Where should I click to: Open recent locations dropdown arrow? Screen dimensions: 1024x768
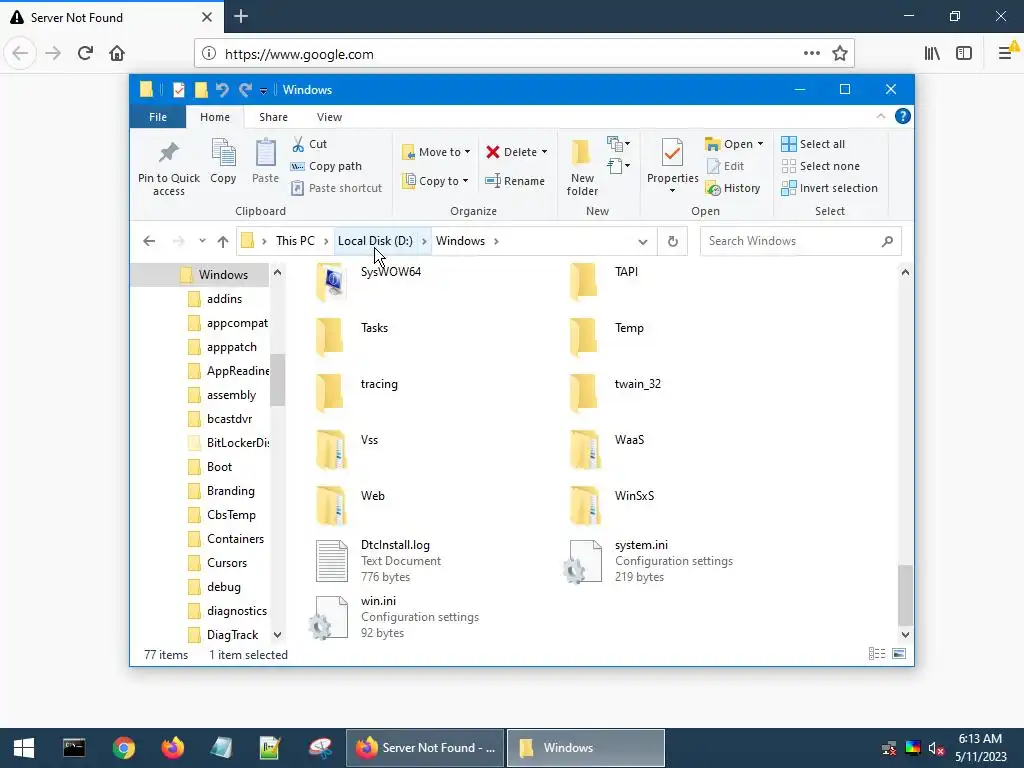202,241
